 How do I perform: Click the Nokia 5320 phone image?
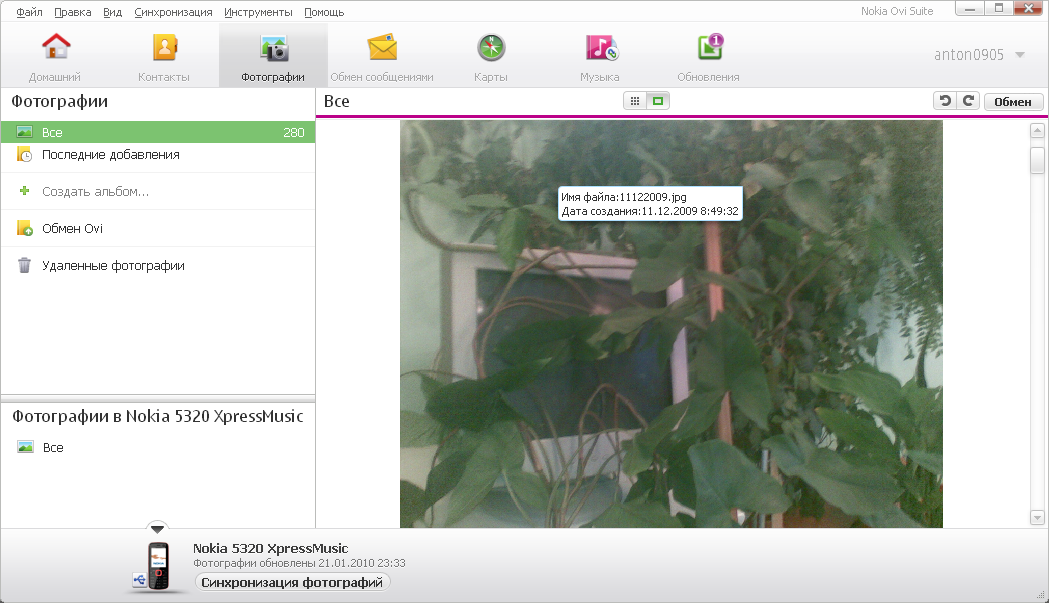pyautogui.click(x=158, y=566)
